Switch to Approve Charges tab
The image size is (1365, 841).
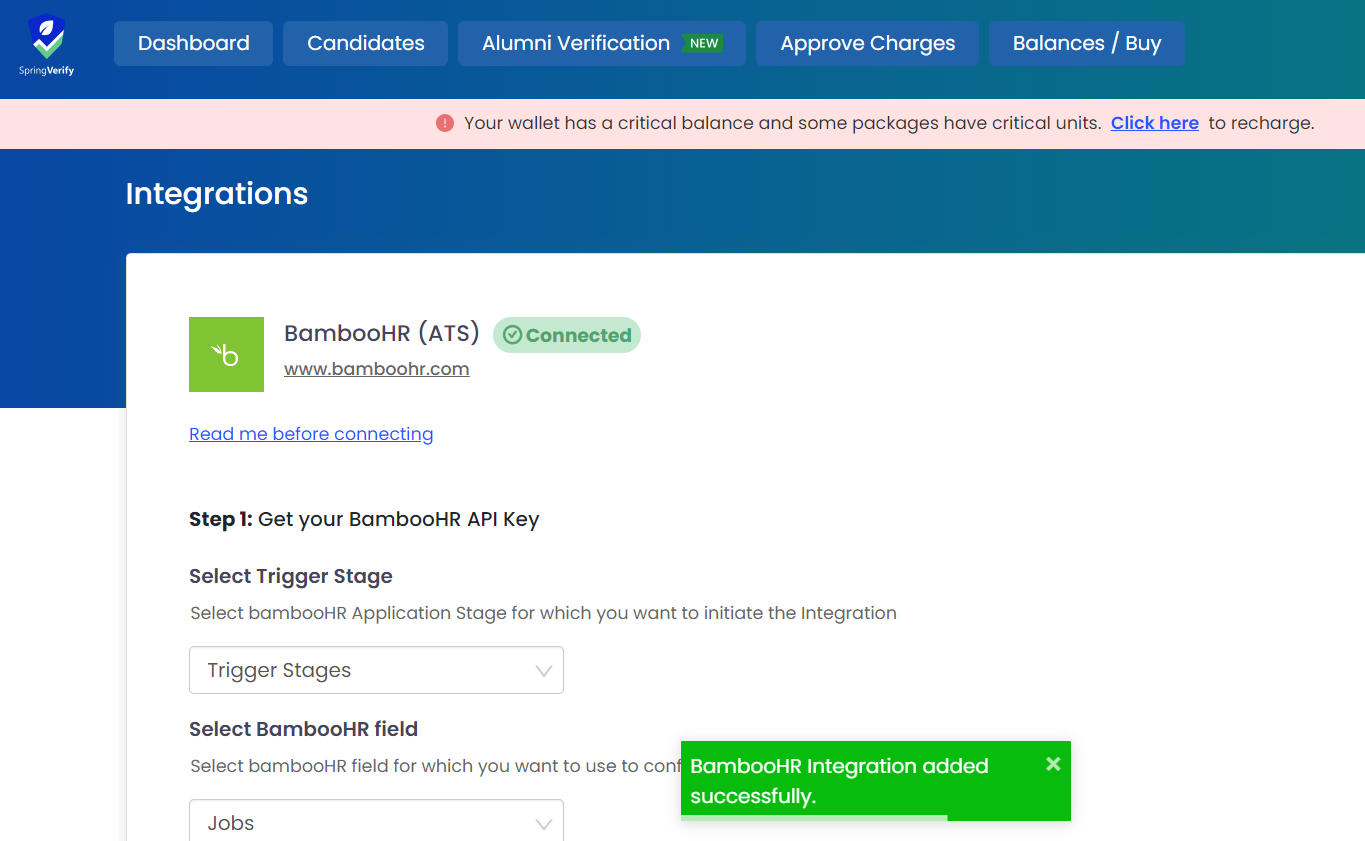click(x=867, y=43)
